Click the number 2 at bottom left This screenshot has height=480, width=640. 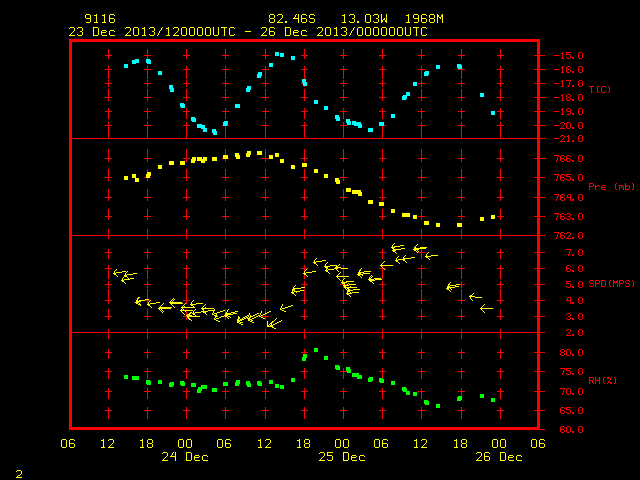19,474
